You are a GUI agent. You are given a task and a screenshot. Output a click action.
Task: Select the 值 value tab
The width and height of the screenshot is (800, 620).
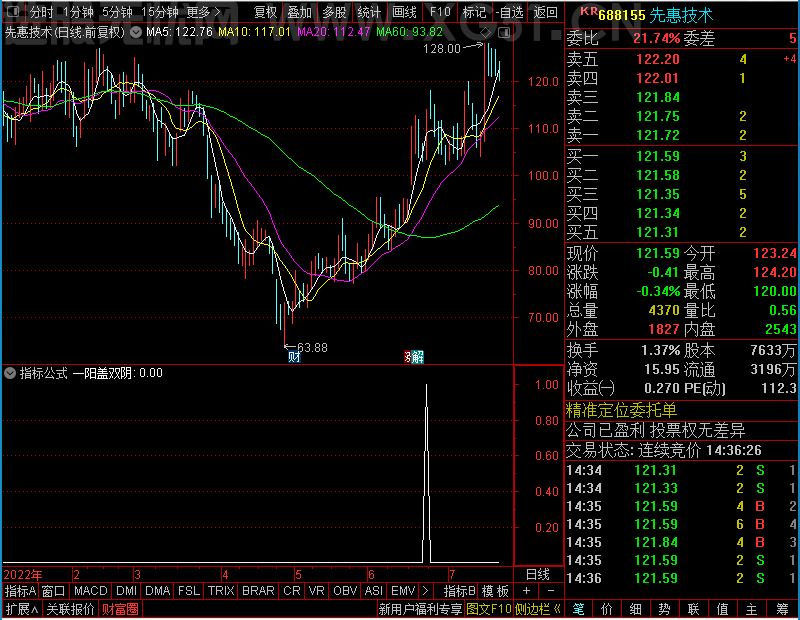[722, 609]
